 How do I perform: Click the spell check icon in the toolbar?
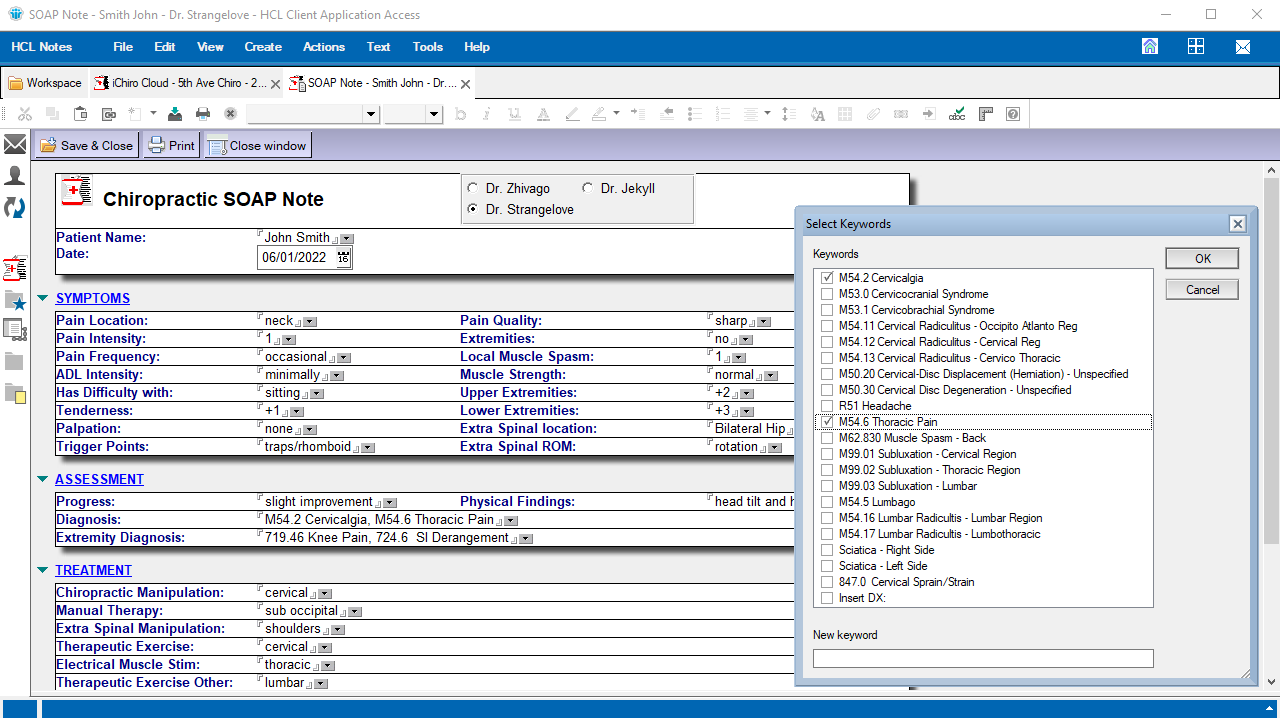957,114
